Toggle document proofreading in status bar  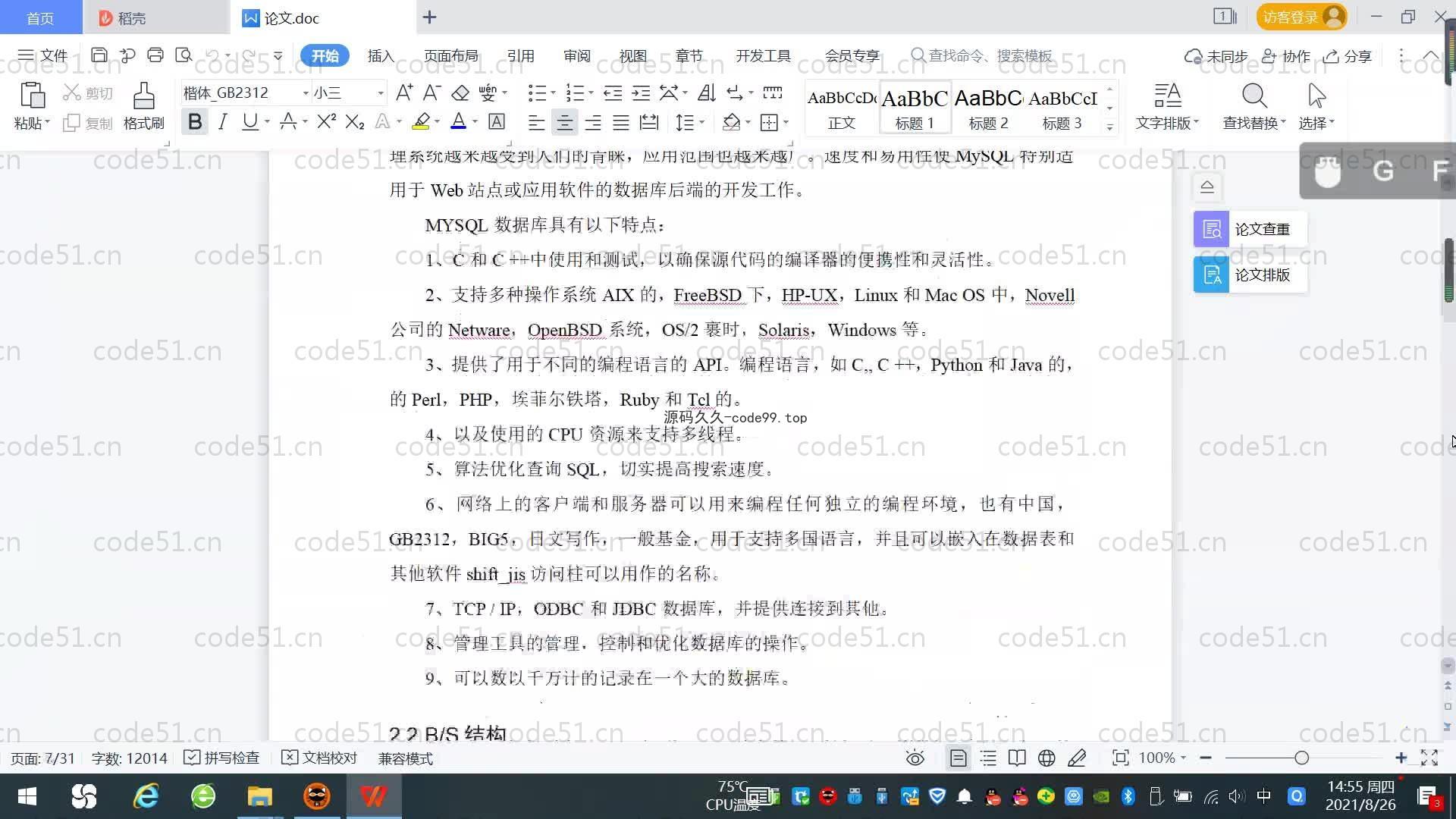coord(319,758)
